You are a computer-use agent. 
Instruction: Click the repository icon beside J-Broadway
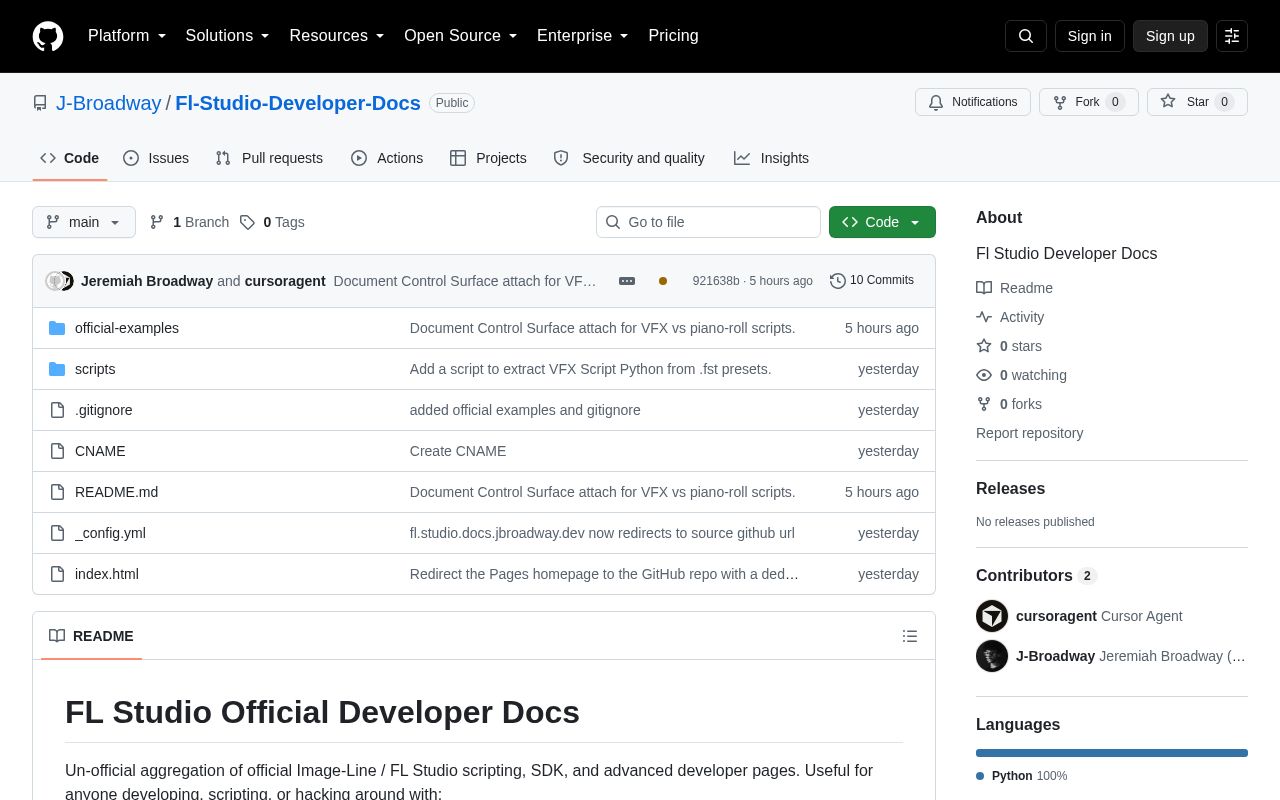click(40, 103)
